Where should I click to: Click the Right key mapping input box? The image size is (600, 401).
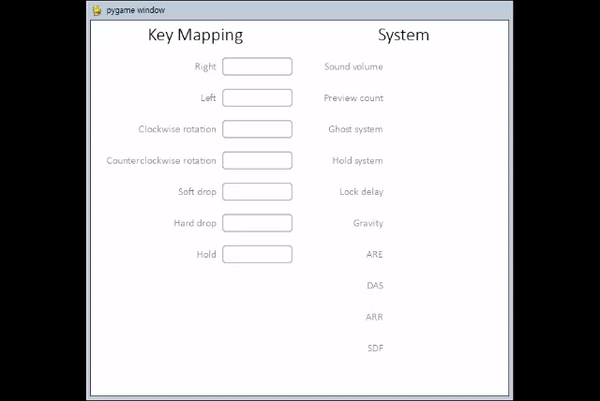(257, 67)
